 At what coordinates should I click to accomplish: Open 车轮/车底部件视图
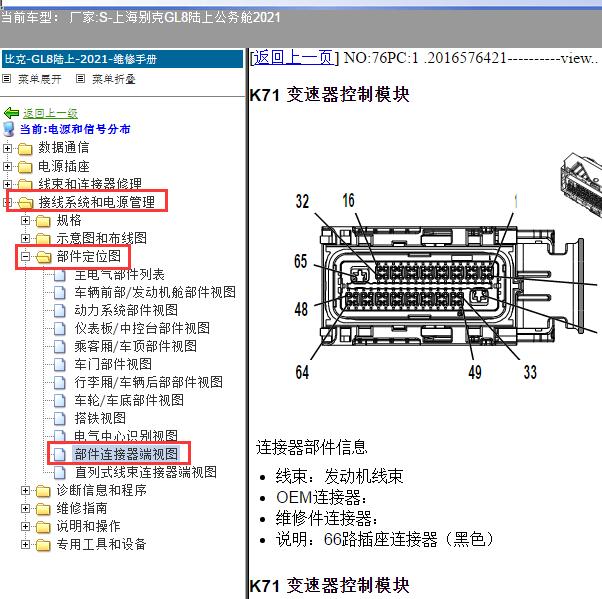[129, 400]
